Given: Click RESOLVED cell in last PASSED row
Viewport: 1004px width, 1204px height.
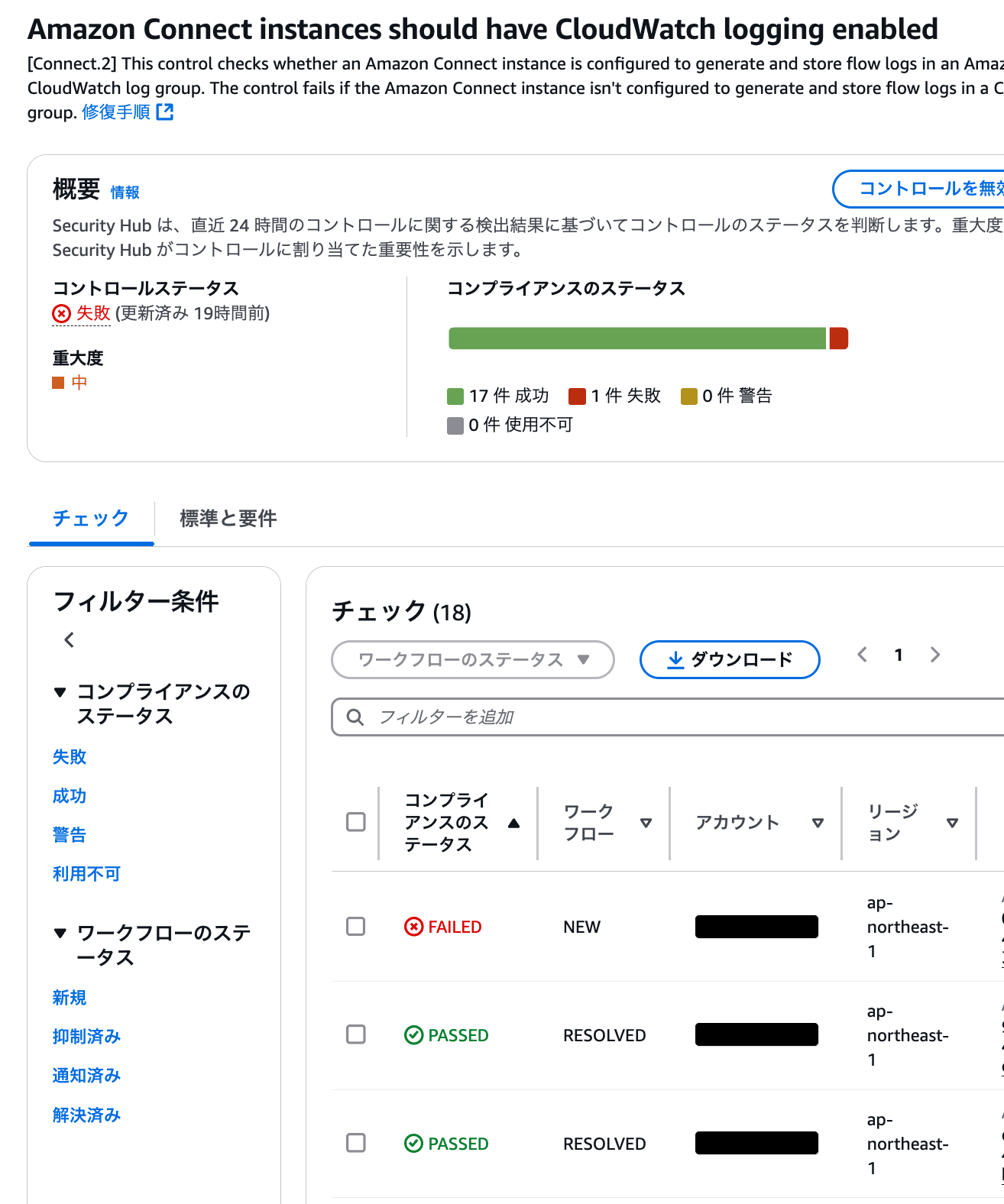Looking at the screenshot, I should (x=604, y=1144).
